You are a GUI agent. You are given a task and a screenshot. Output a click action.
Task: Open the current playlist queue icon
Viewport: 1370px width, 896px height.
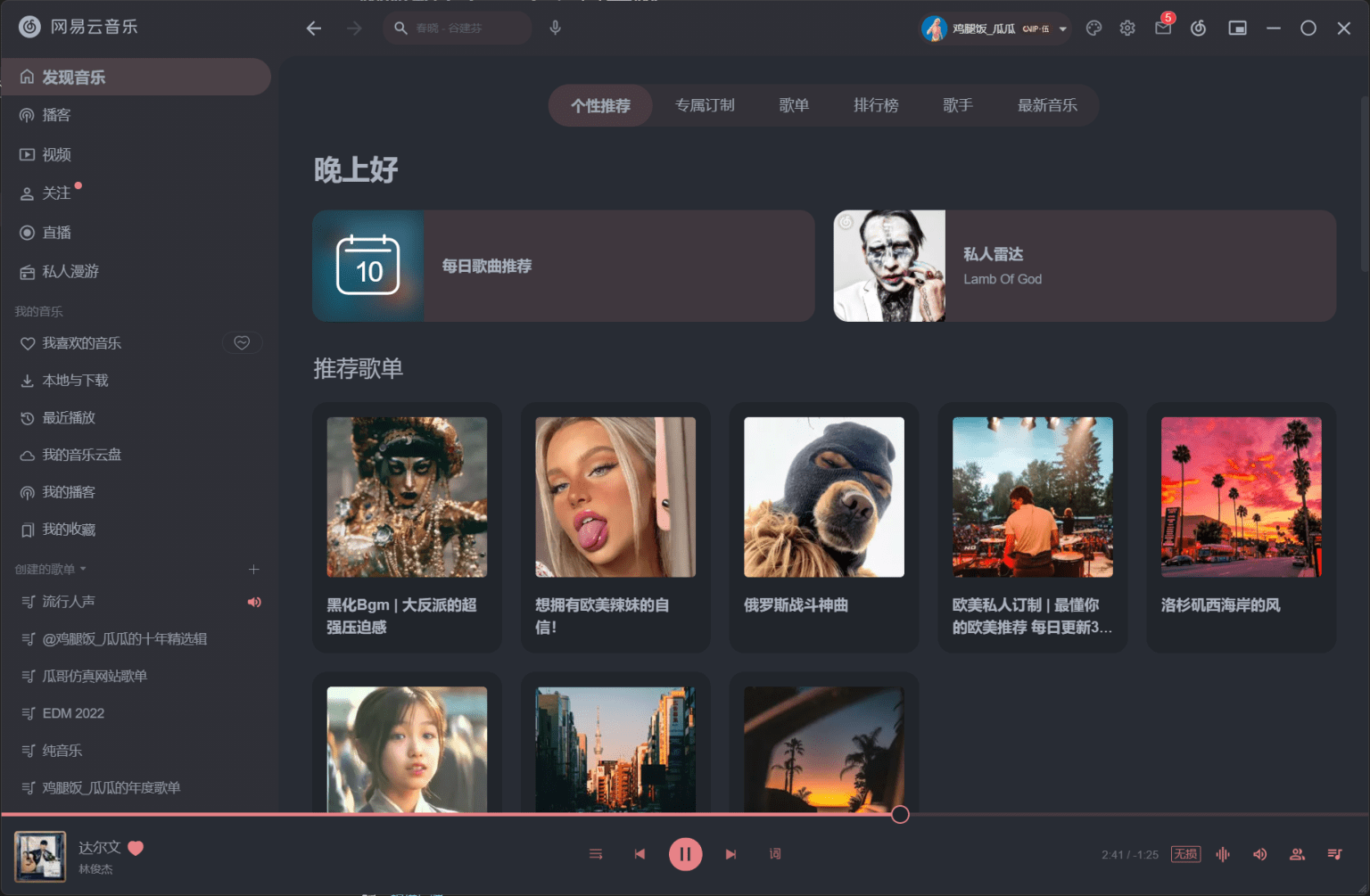tap(1334, 854)
